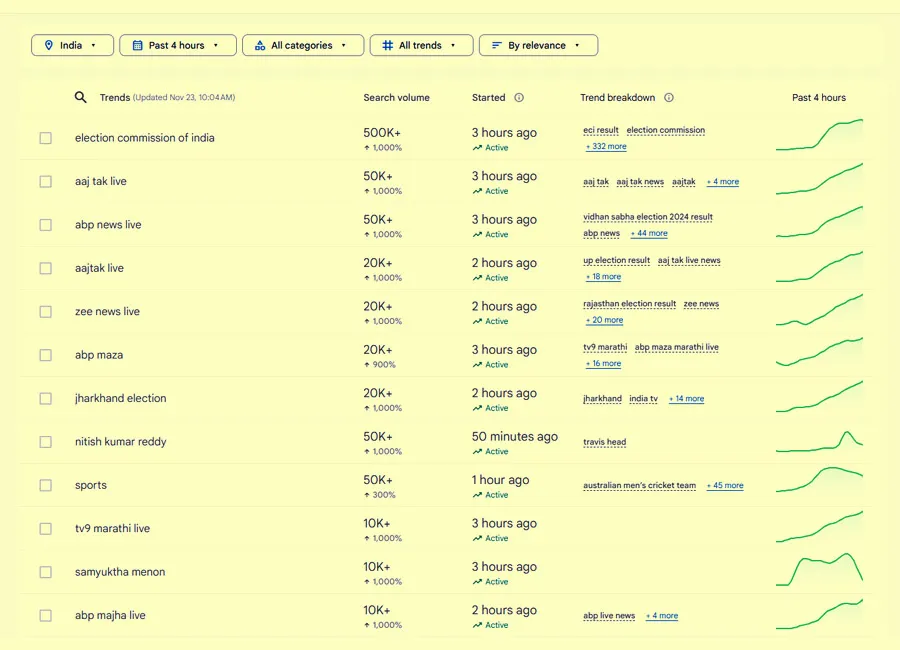Screen dimensions: 900x650
Task: Click the 'travis head' related query link
Action: pyautogui.click(x=604, y=442)
